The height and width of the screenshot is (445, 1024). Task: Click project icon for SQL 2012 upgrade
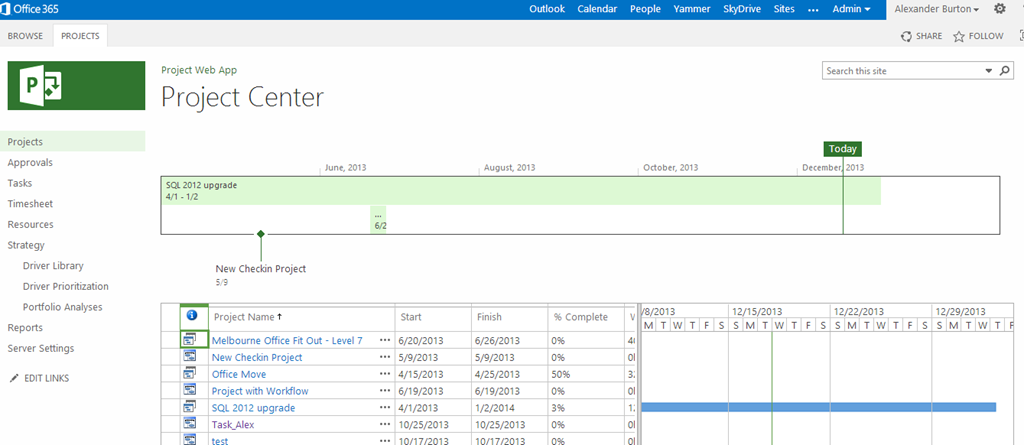coord(191,406)
